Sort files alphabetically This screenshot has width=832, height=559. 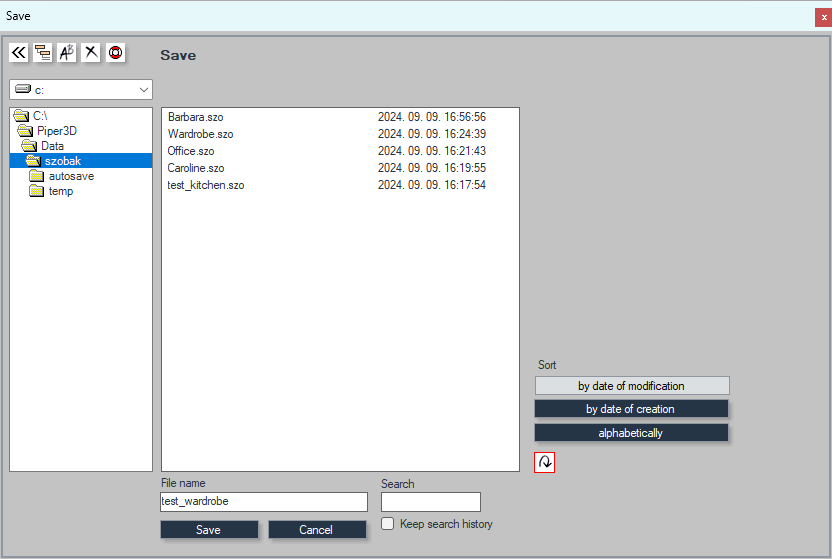coord(631,433)
